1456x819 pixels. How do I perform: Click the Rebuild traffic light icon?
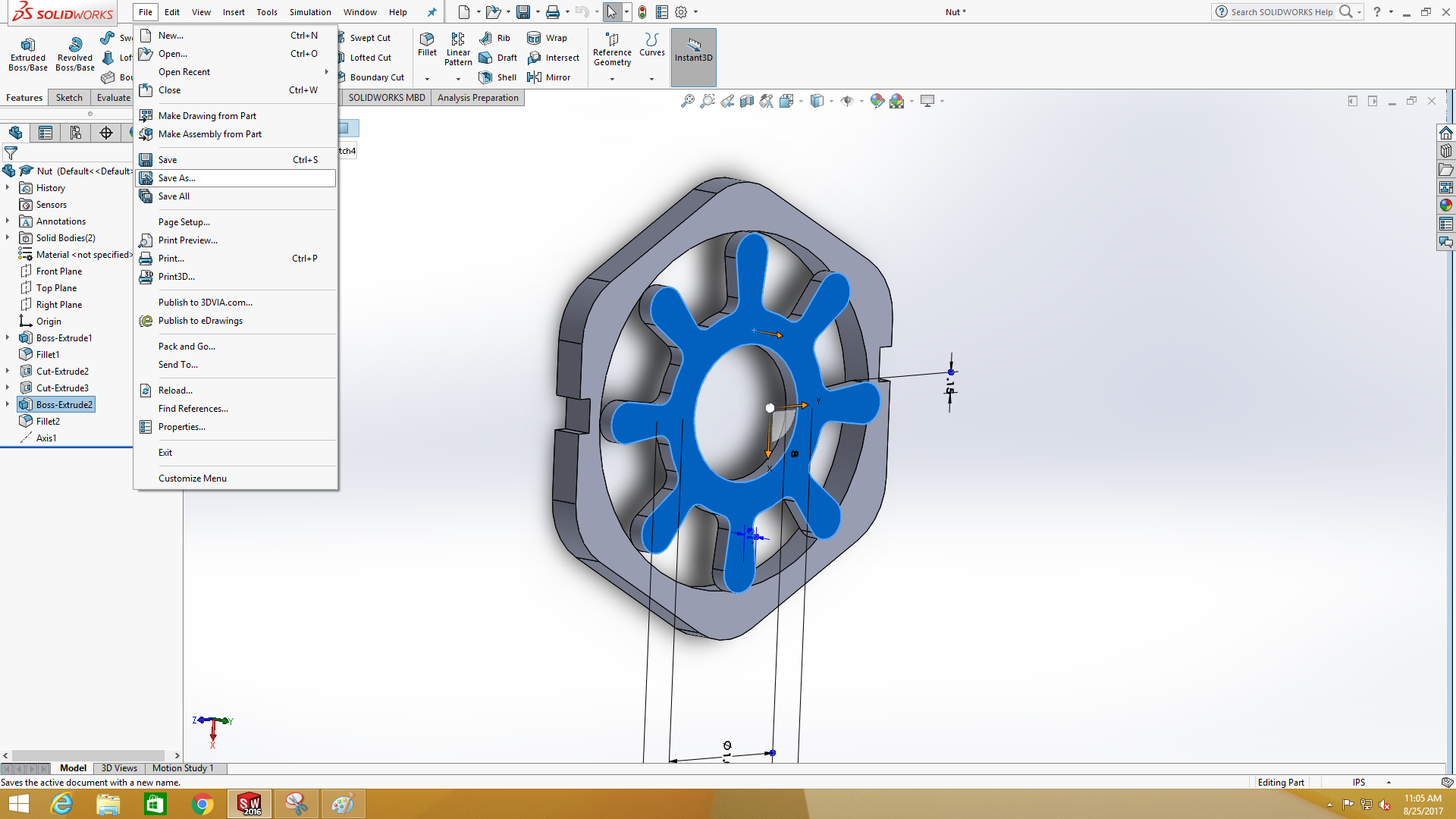(642, 12)
